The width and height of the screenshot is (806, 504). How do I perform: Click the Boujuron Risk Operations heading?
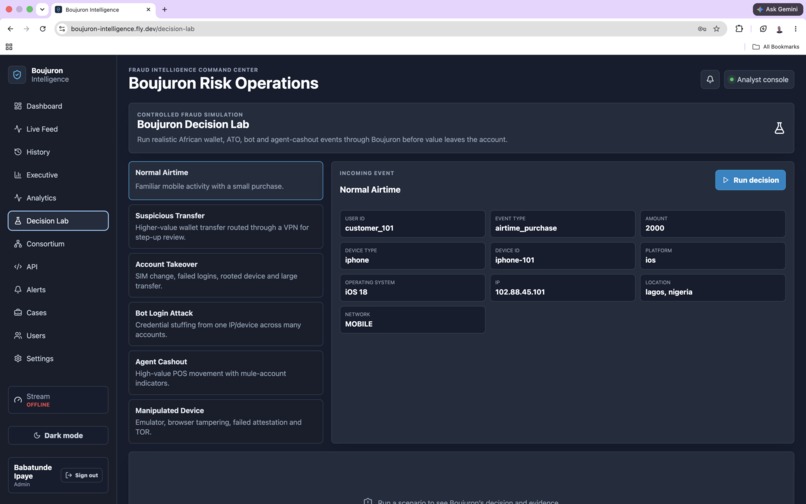pos(223,83)
